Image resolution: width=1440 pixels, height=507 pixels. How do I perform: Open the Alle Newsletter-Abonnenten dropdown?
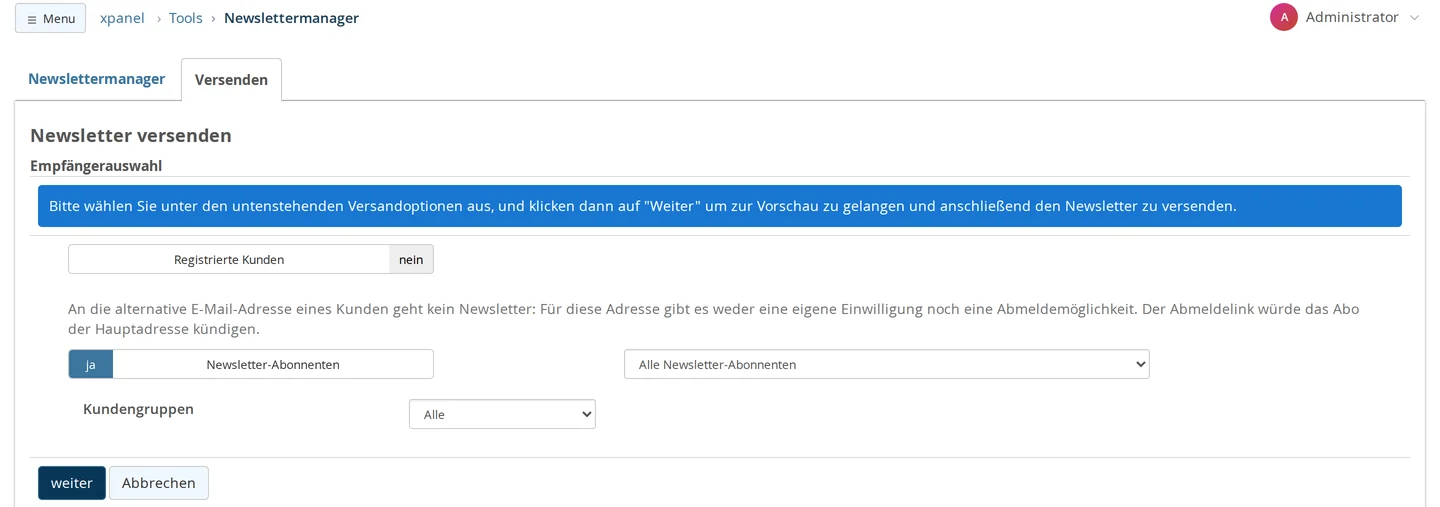887,364
